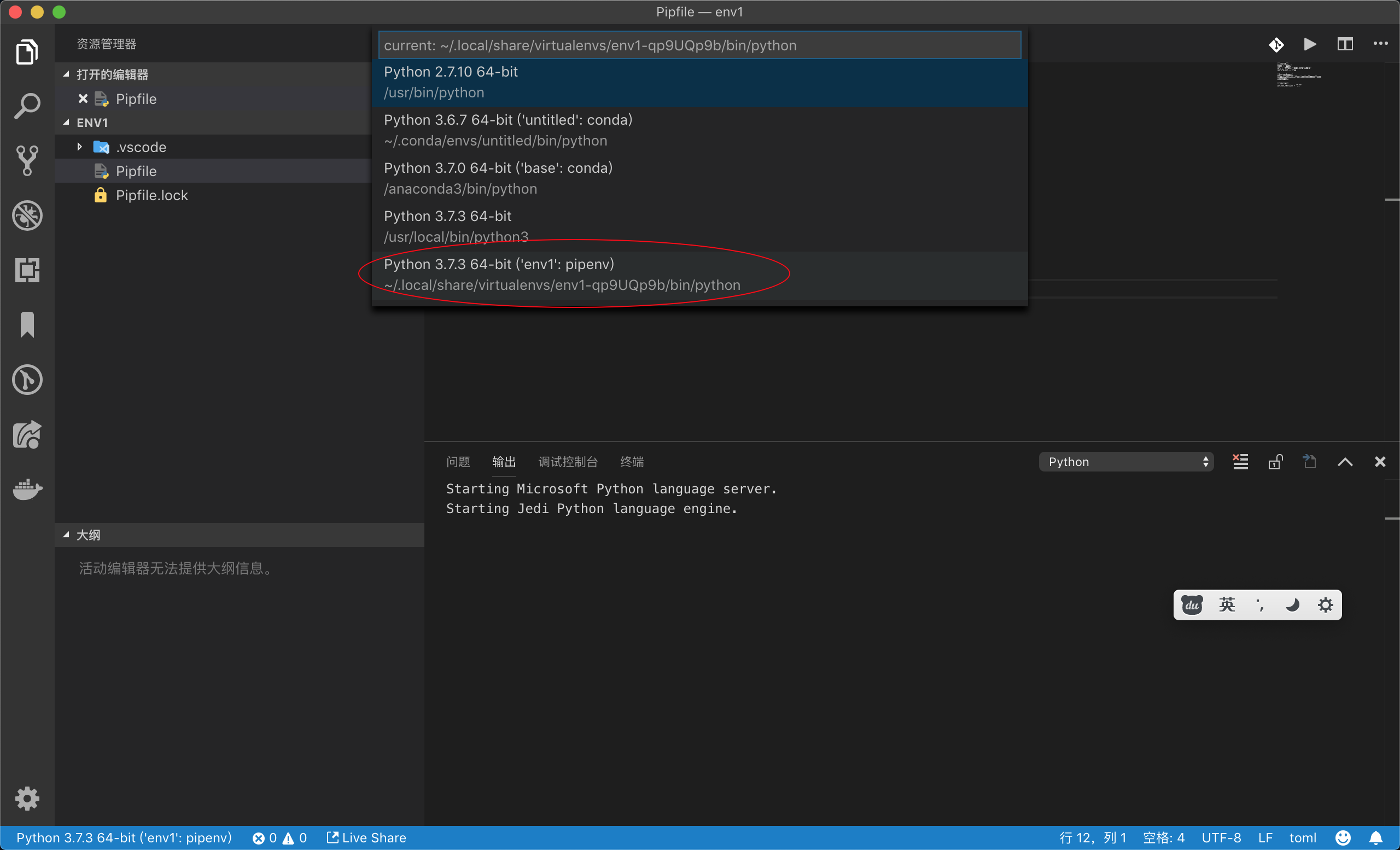Toggle the output scroll lock
This screenshot has width=1400, height=850.
click(x=1275, y=461)
